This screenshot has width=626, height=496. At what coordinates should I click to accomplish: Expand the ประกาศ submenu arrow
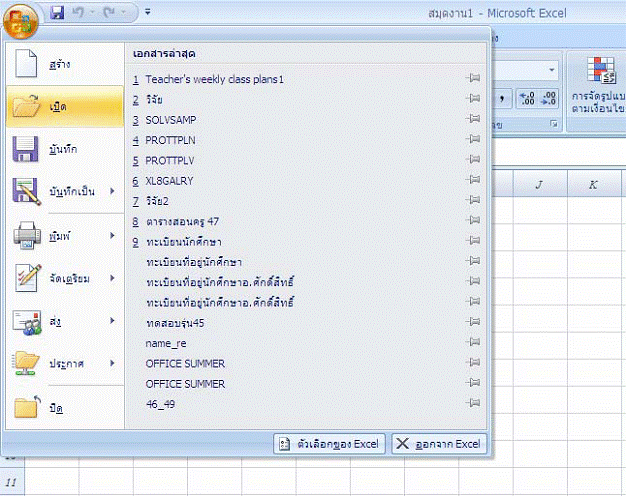coord(113,363)
